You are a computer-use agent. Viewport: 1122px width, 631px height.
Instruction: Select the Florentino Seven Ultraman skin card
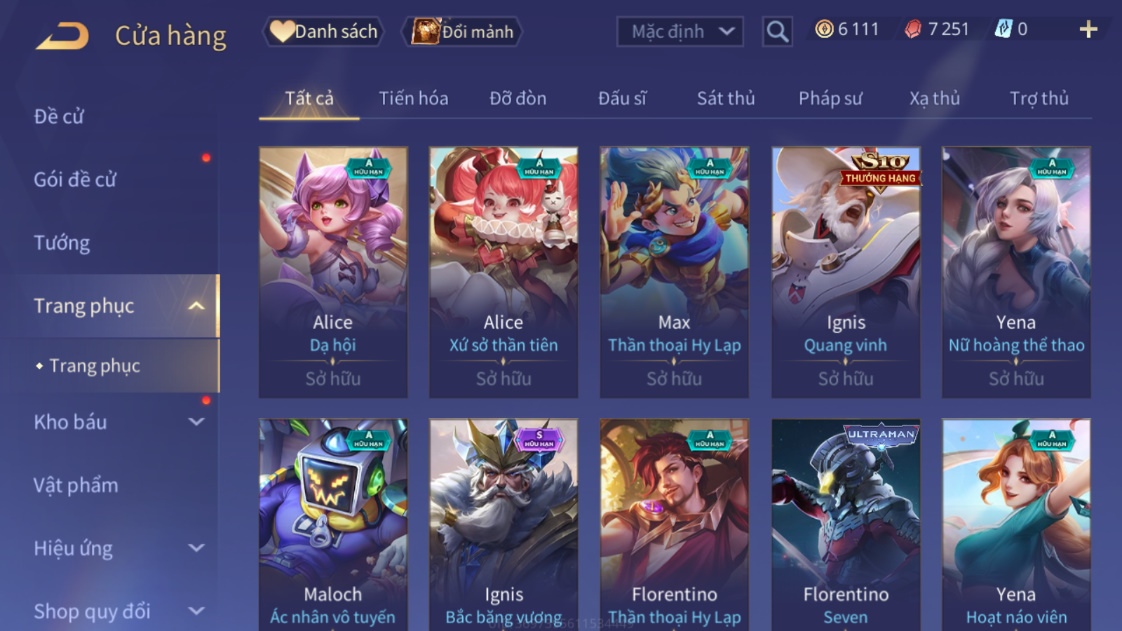(846, 524)
